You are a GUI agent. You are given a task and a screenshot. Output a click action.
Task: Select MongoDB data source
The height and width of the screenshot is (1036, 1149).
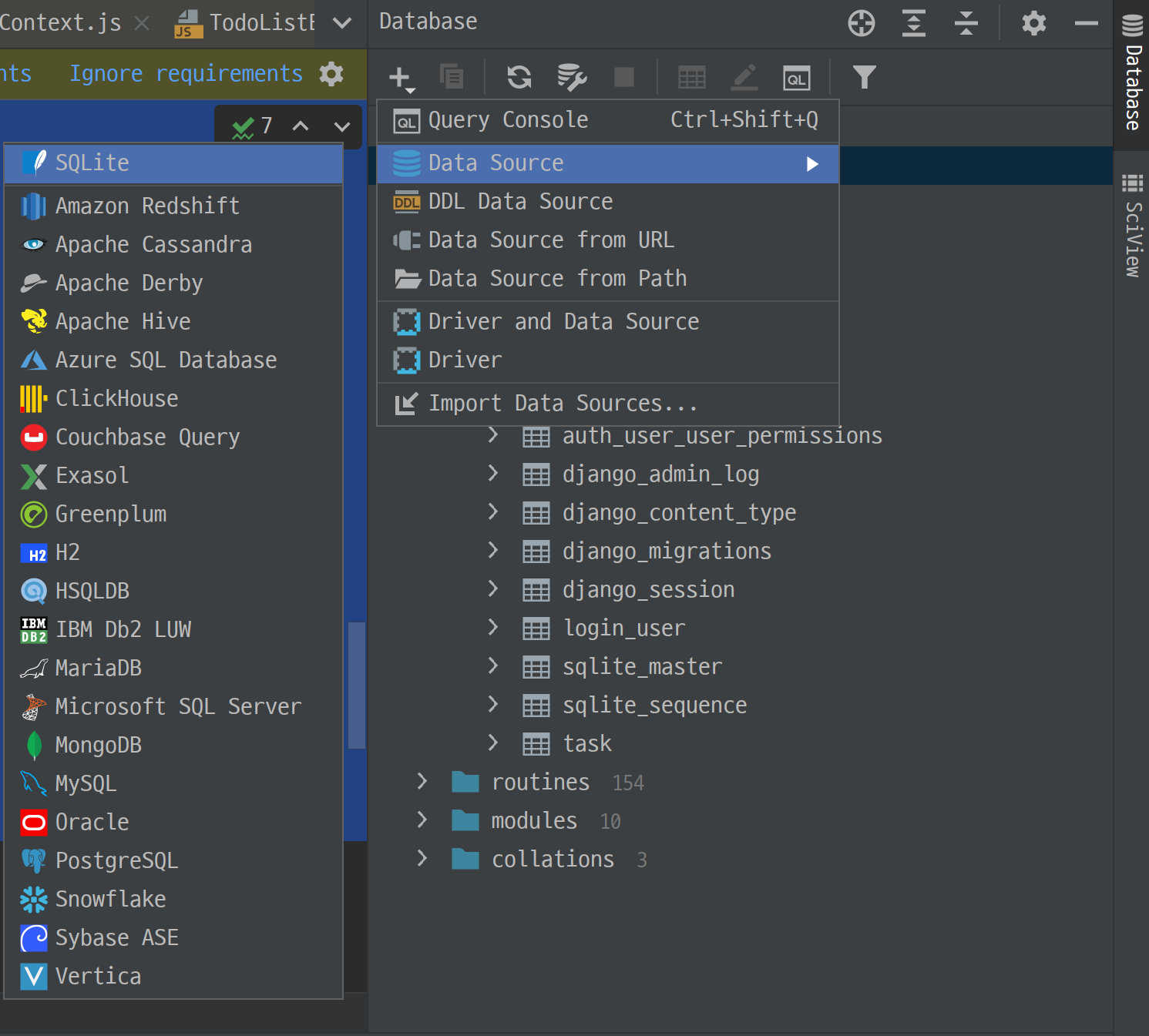173,746
